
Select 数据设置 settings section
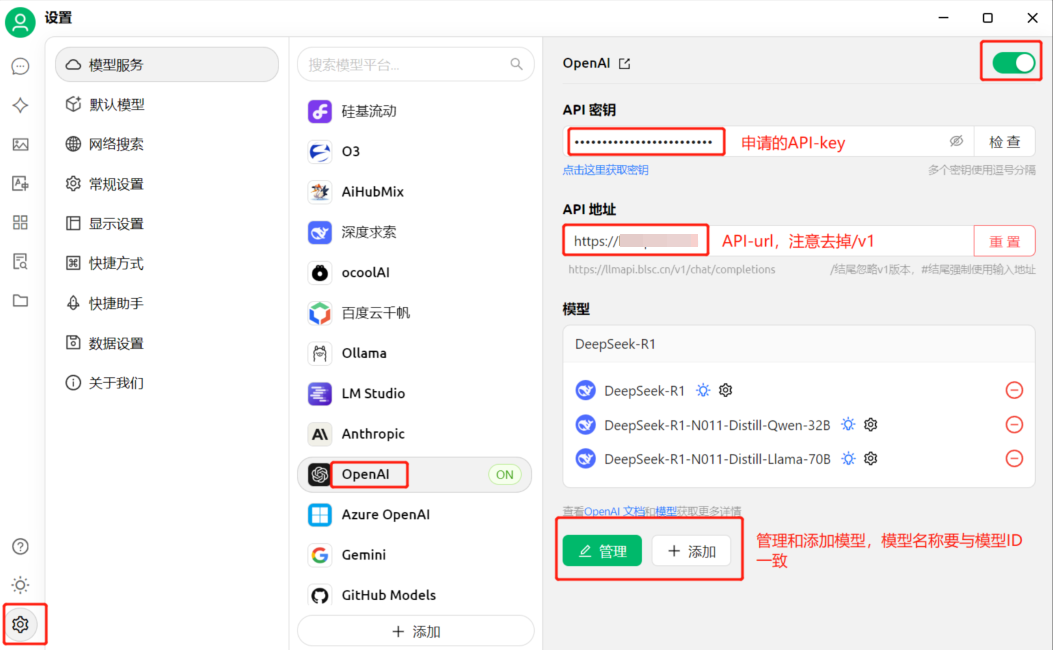(167, 343)
